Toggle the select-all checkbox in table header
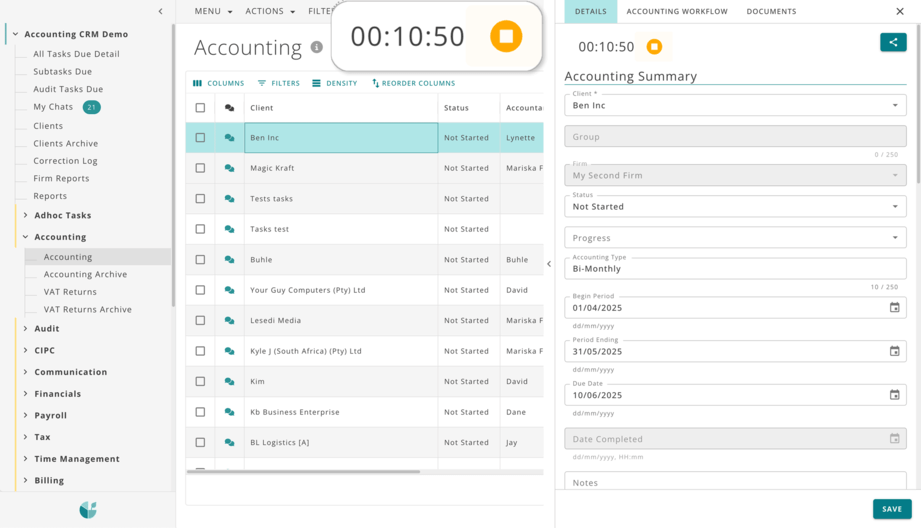Viewport: 921px width, 528px height. 200,108
